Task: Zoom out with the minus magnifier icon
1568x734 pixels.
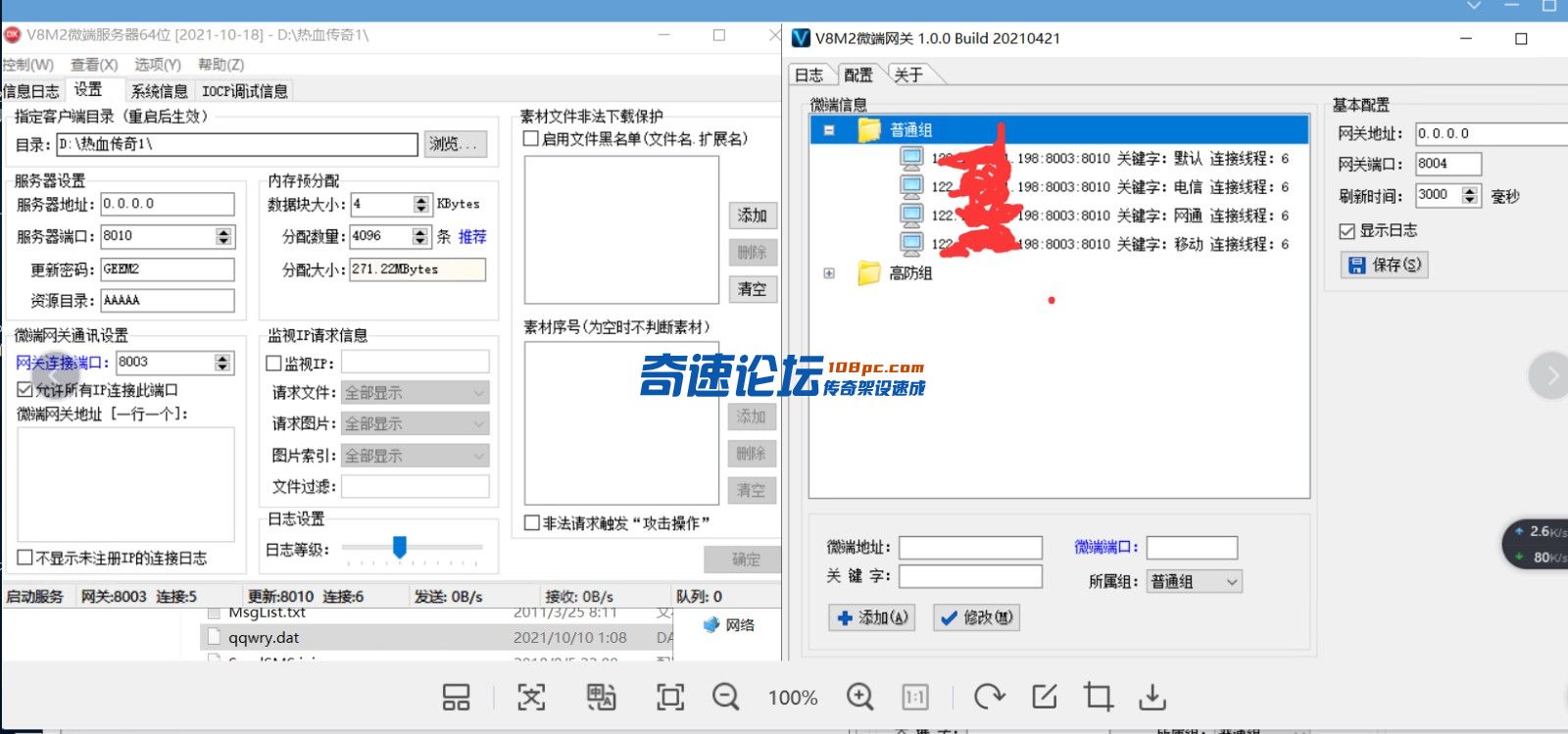Action: [x=726, y=697]
